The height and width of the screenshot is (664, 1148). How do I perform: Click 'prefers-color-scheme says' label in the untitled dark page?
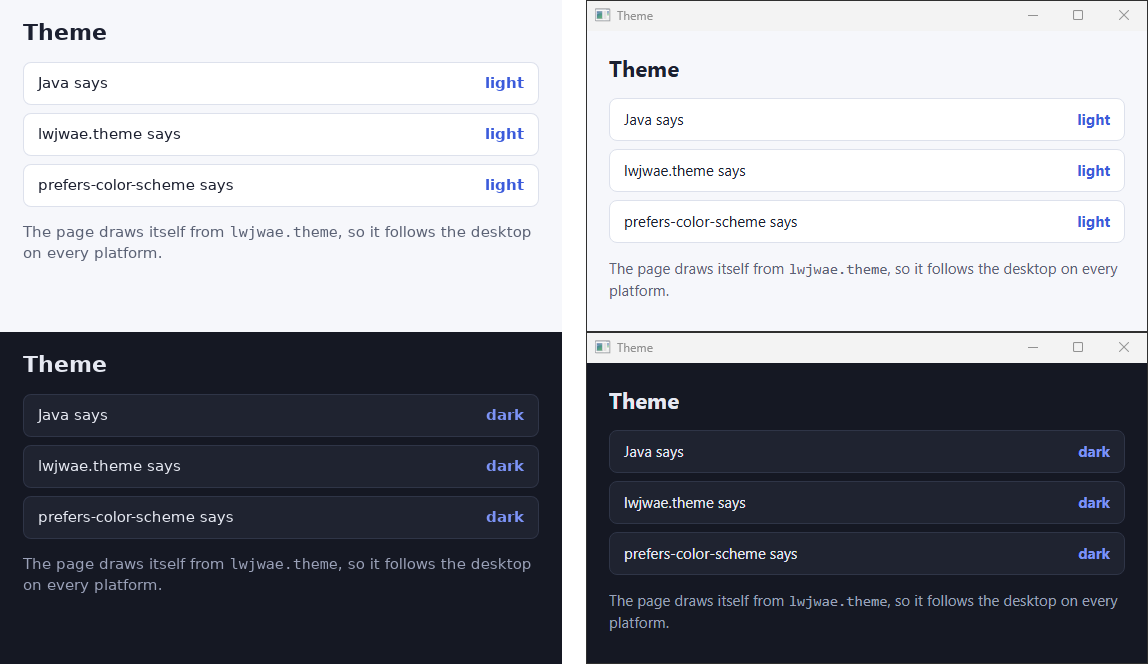pos(135,517)
